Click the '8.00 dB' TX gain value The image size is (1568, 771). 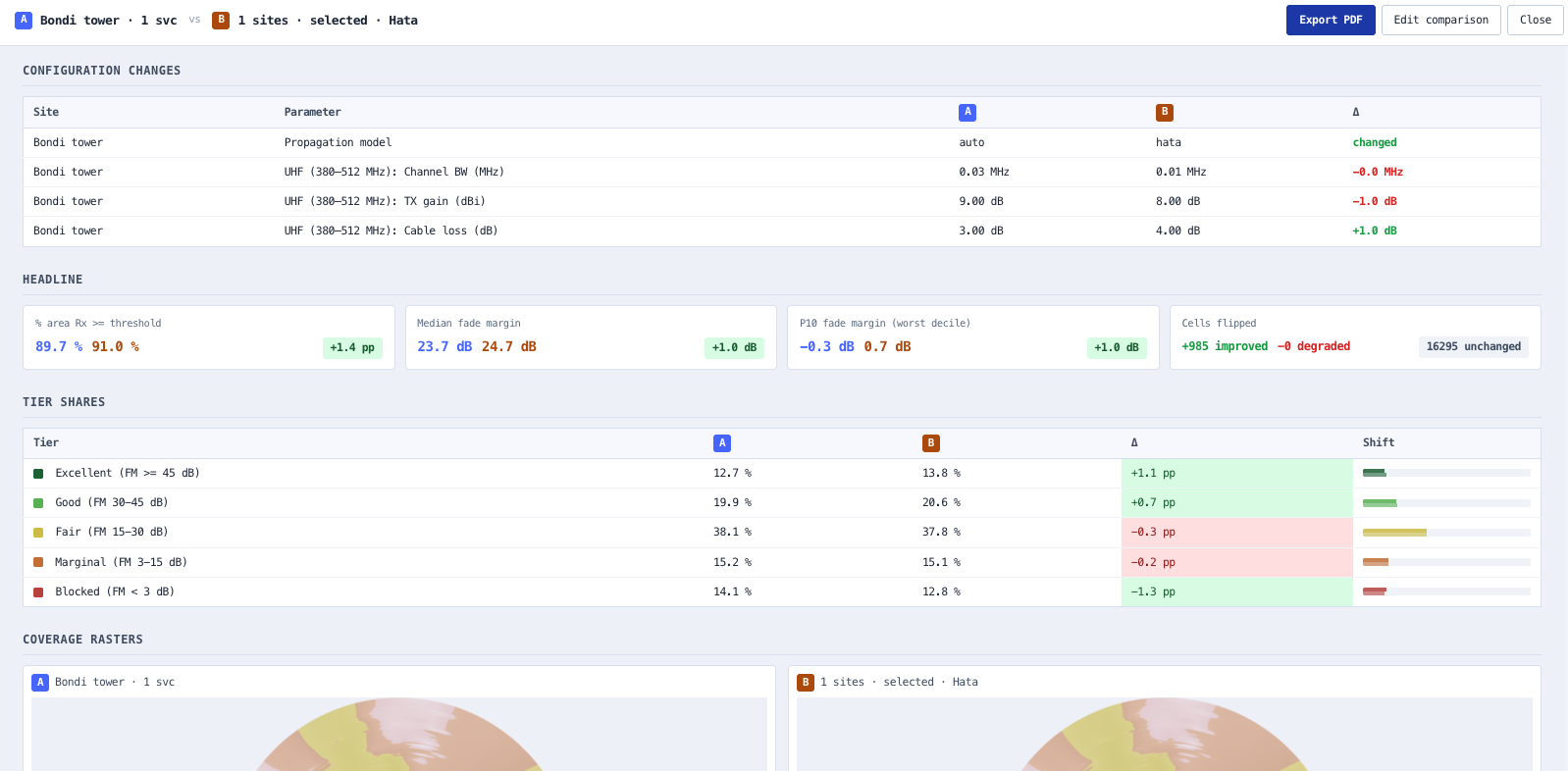point(1178,201)
